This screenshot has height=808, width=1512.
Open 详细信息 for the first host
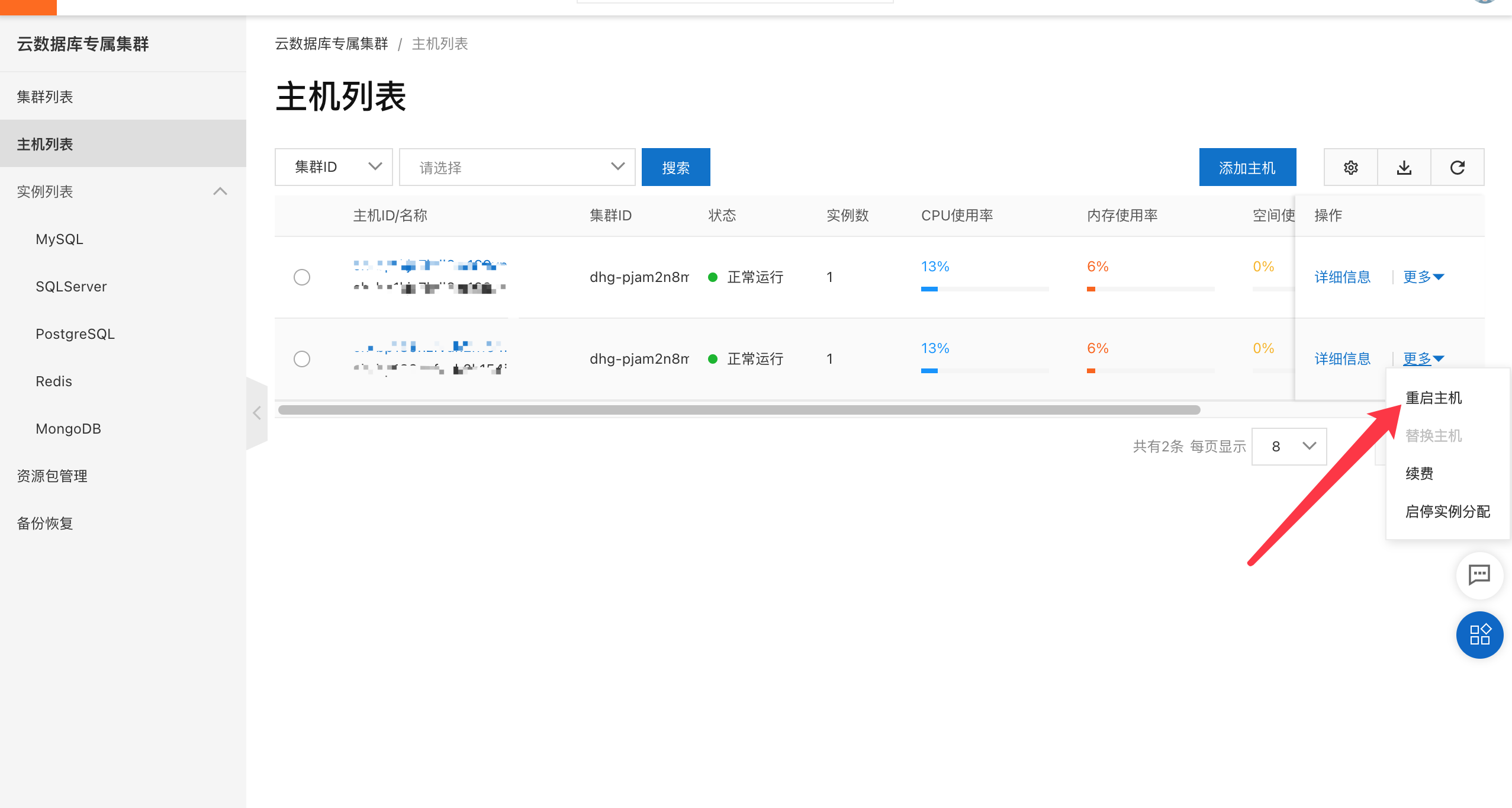(x=1342, y=277)
